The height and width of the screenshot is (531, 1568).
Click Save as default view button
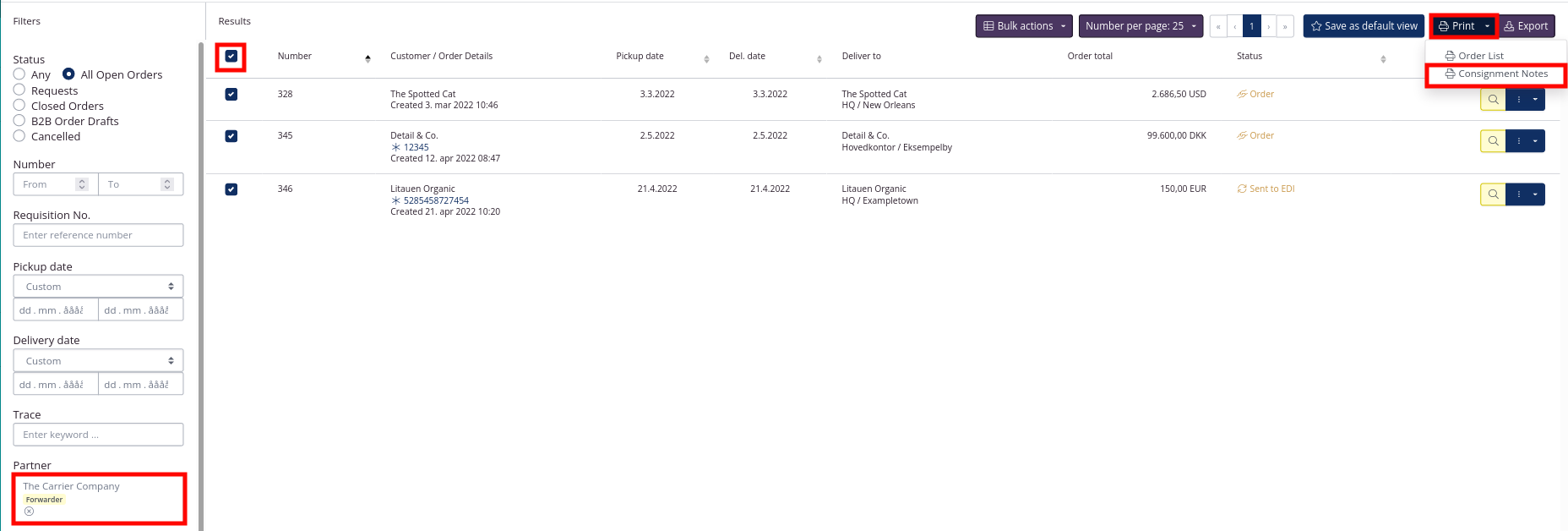1364,26
